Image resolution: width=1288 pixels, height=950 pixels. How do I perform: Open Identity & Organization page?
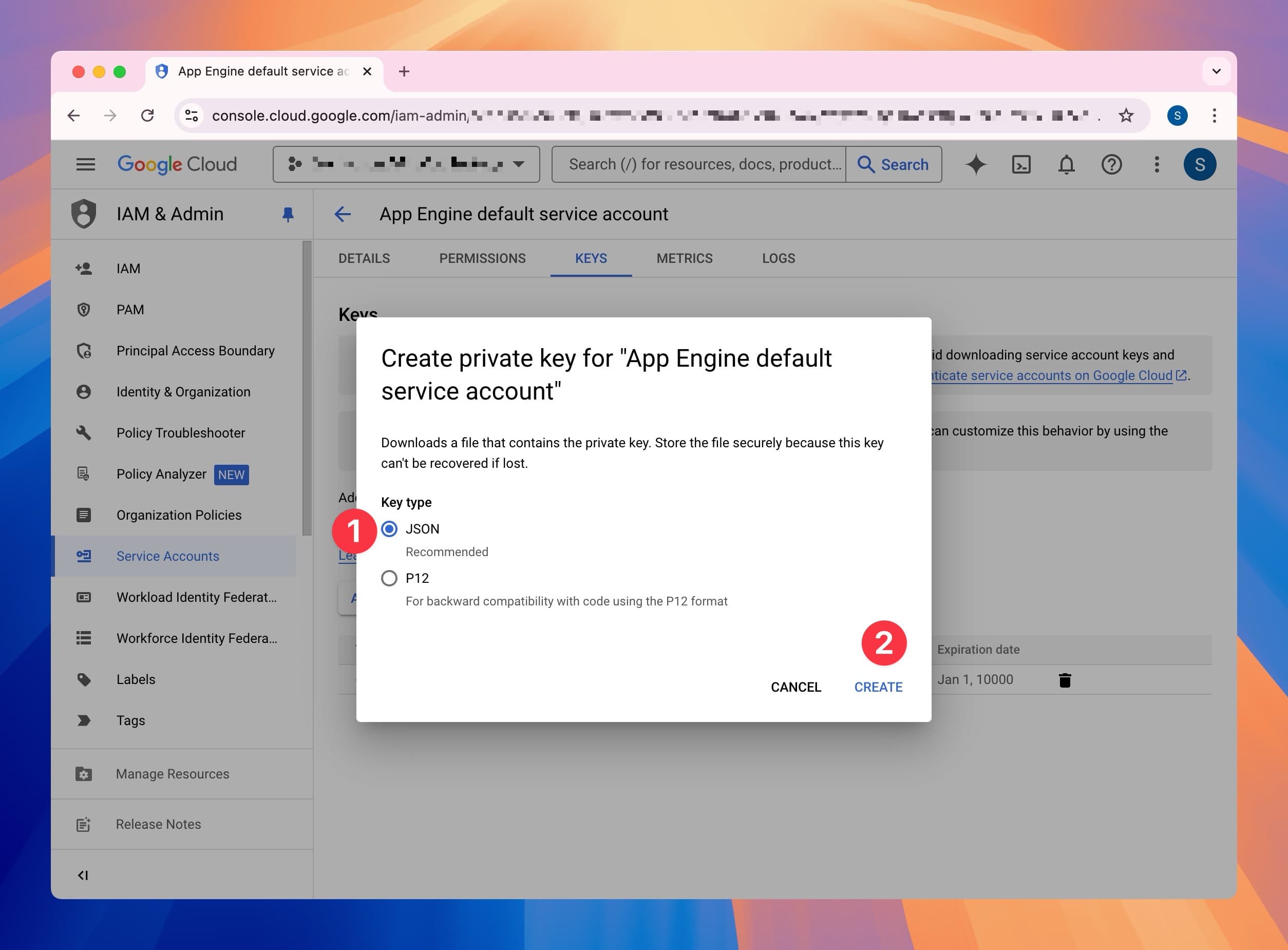click(174, 392)
